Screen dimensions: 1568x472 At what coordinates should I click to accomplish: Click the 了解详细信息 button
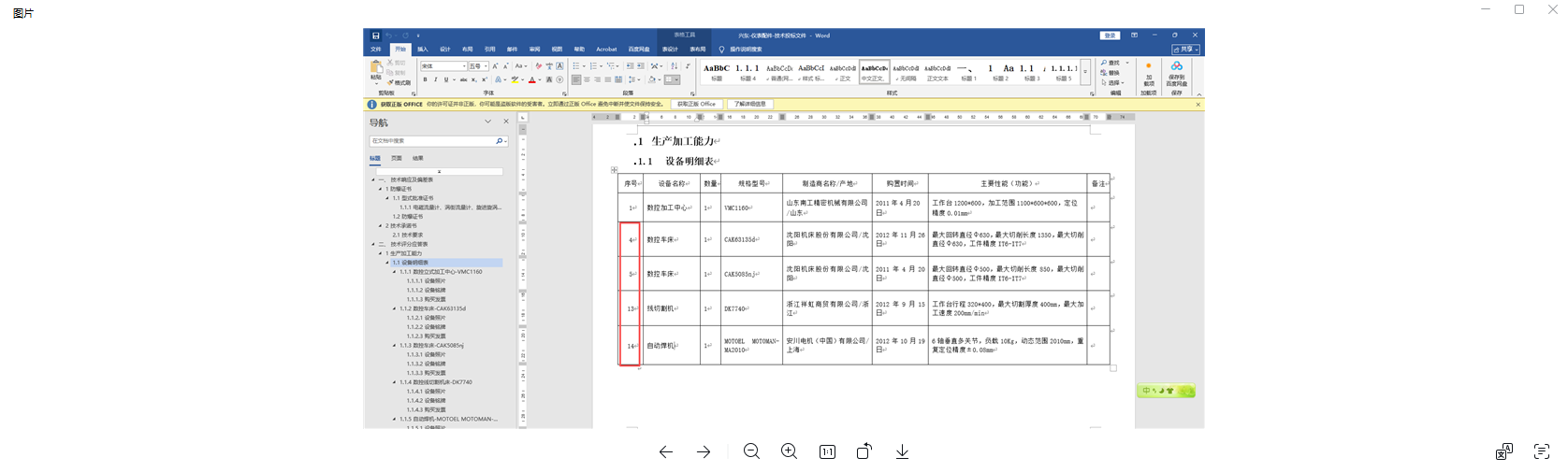tap(749, 104)
